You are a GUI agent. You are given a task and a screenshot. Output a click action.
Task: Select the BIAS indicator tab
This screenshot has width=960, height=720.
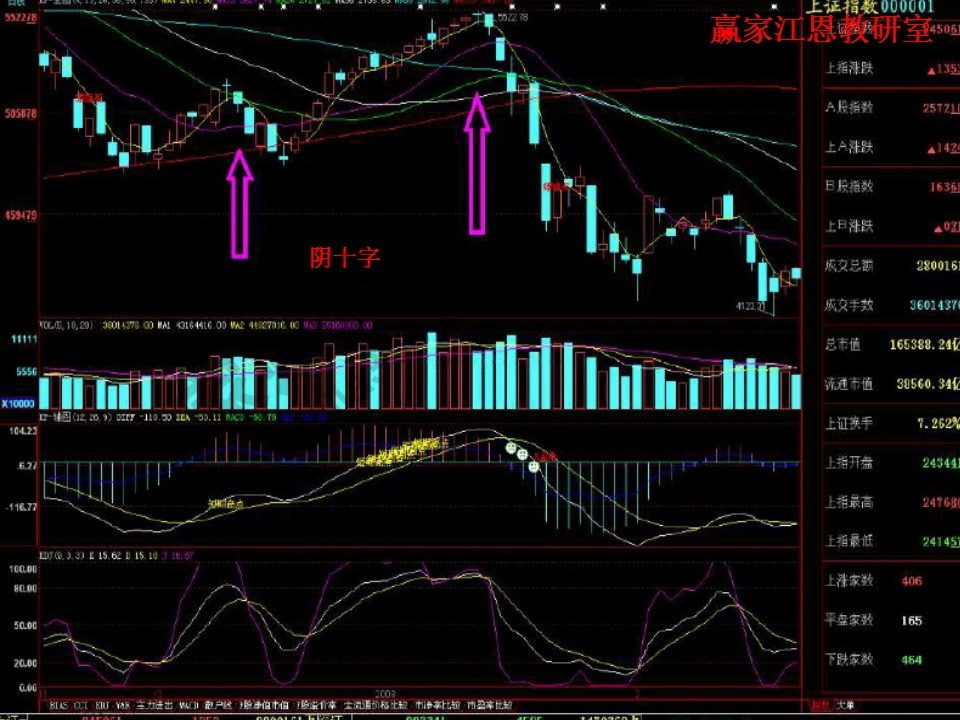tap(61, 704)
